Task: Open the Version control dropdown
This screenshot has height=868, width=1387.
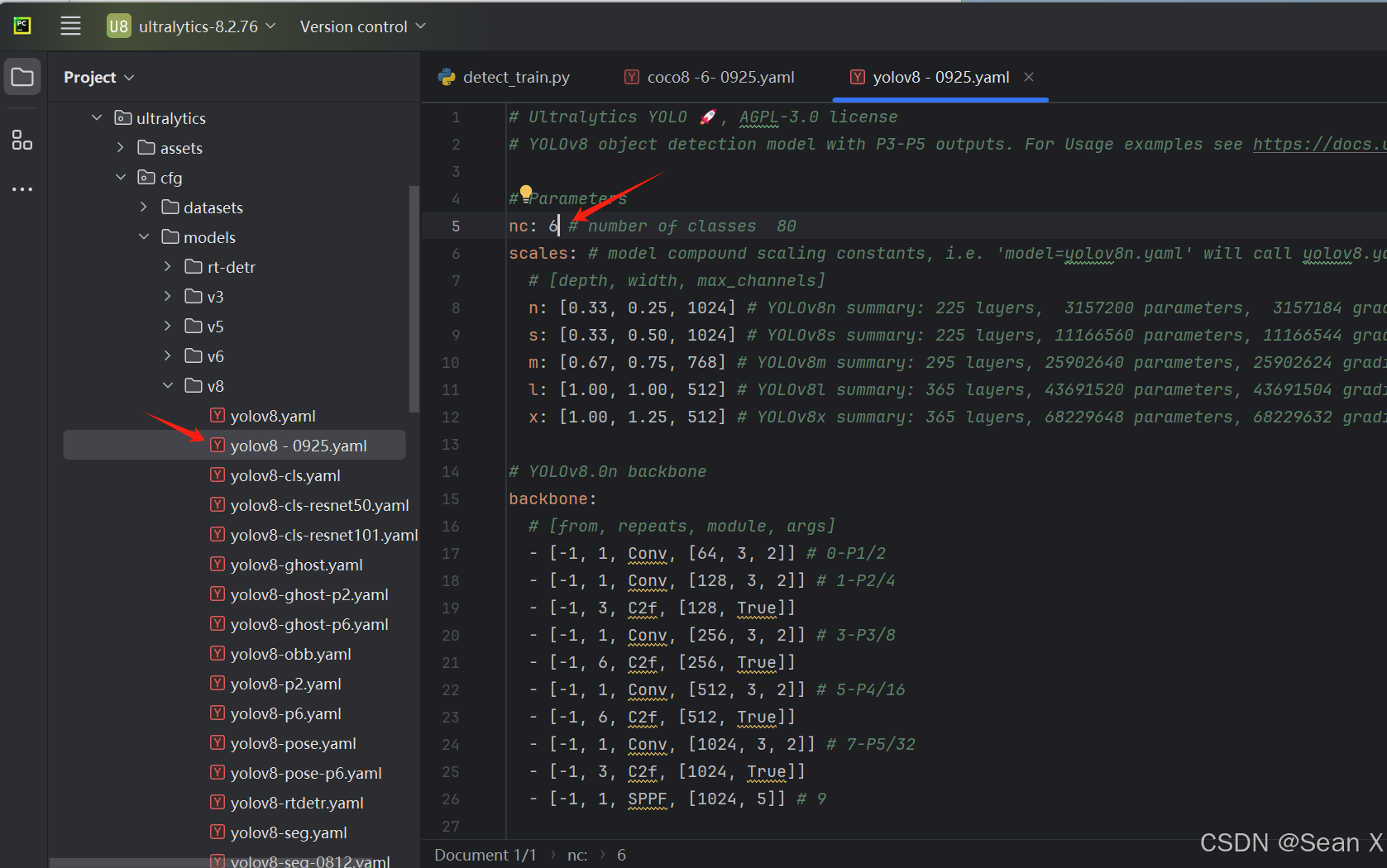Action: pyautogui.click(x=363, y=26)
